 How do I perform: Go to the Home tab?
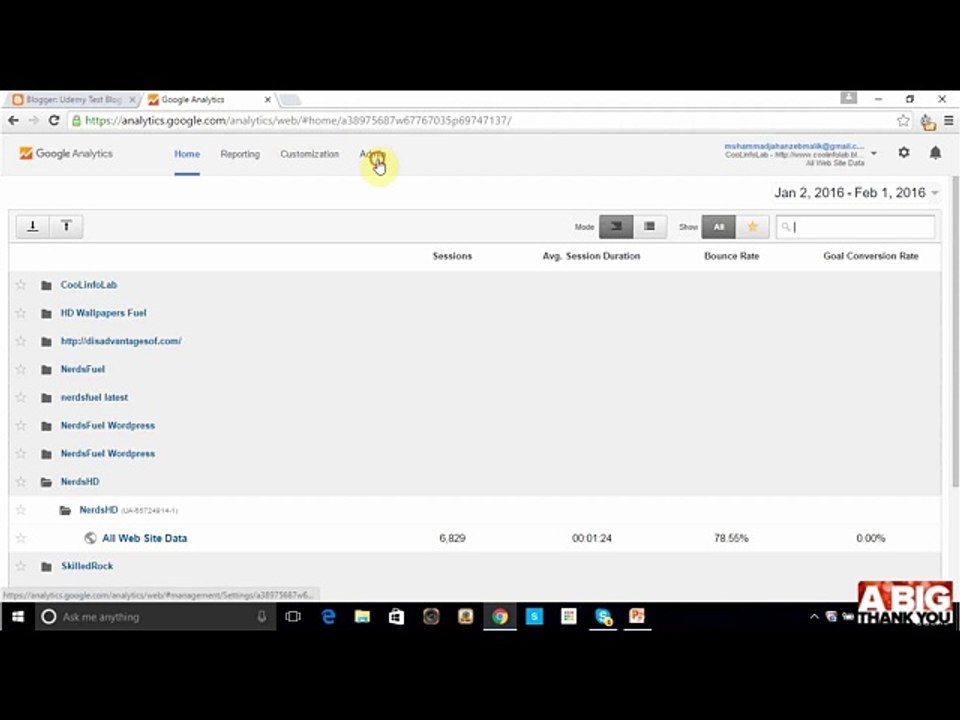tap(187, 154)
